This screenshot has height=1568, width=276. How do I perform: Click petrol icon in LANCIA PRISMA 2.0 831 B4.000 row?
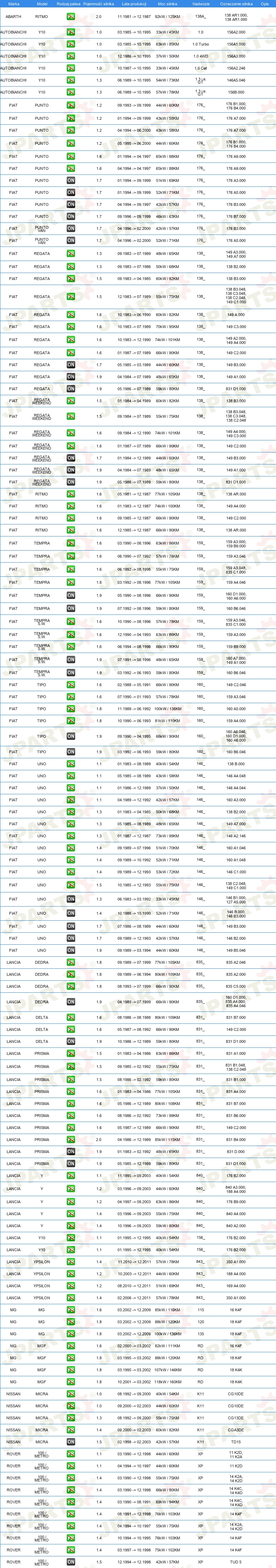pyautogui.click(x=71, y=1140)
